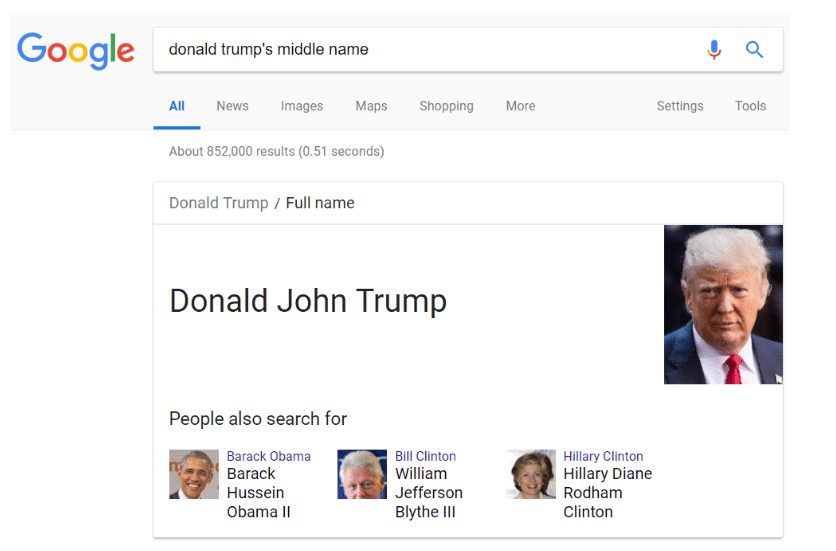Click the Donald Trump breadcrumb link

219,203
